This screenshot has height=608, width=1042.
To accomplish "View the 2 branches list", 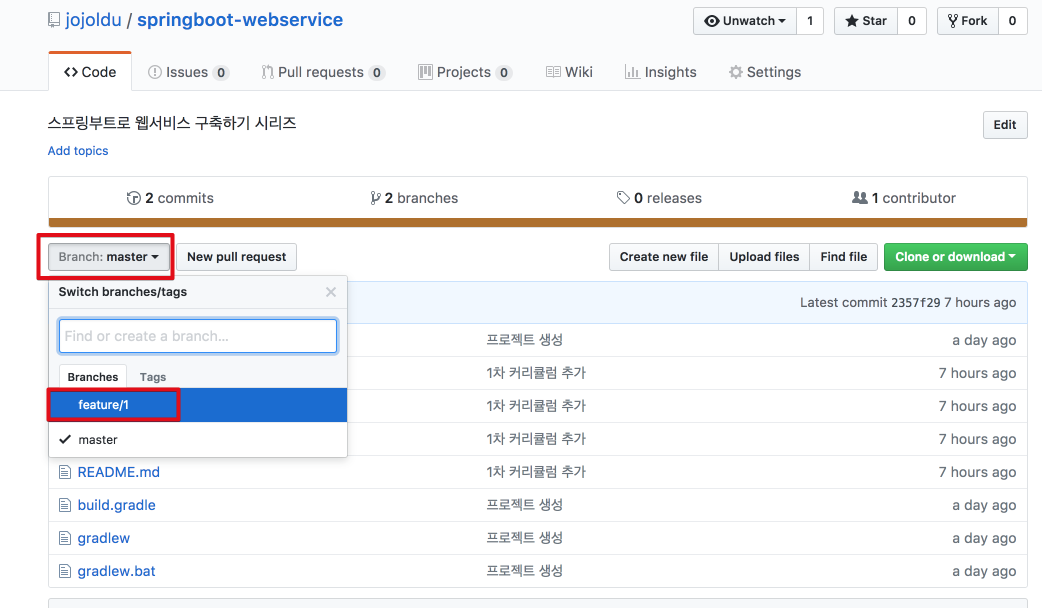I will pos(414,198).
